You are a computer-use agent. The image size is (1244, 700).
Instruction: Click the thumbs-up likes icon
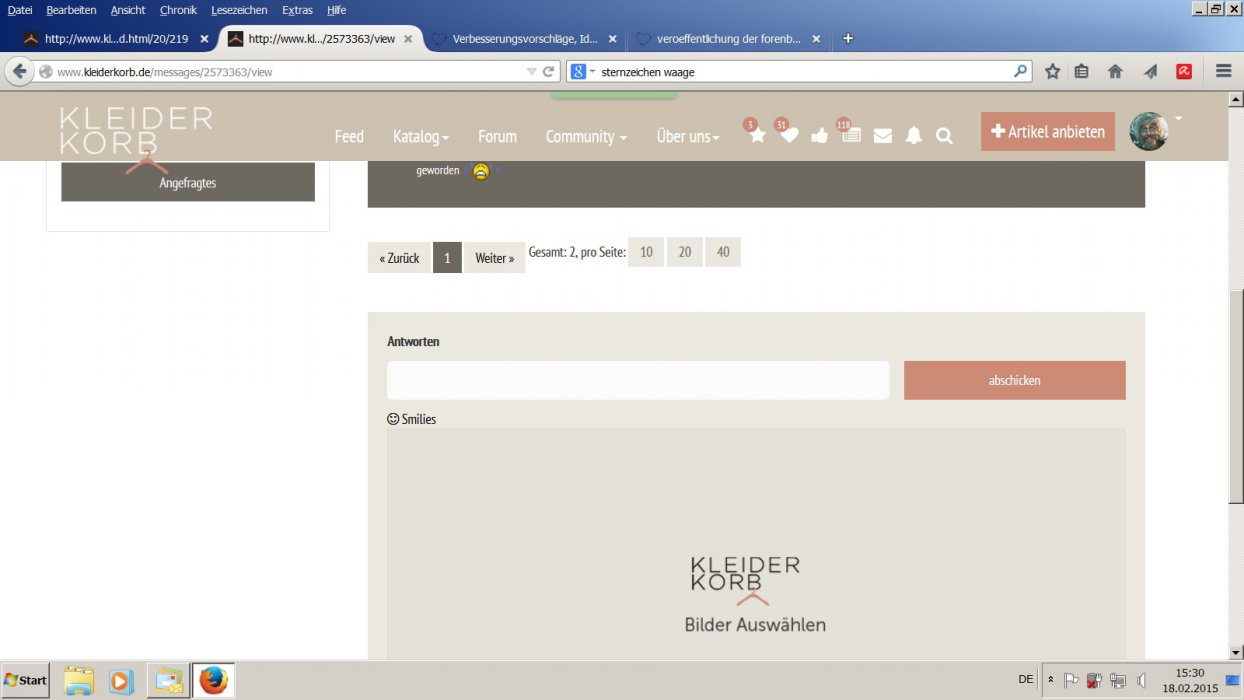(x=820, y=136)
